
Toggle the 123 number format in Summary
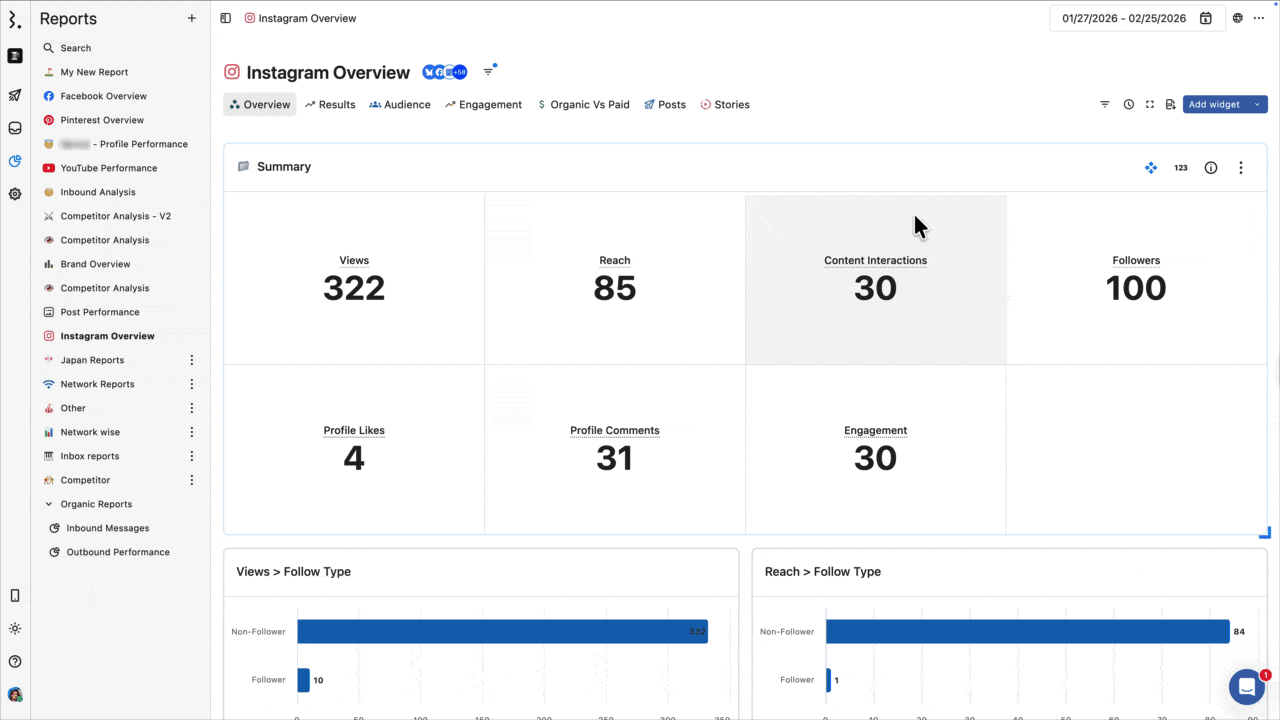tap(1181, 168)
